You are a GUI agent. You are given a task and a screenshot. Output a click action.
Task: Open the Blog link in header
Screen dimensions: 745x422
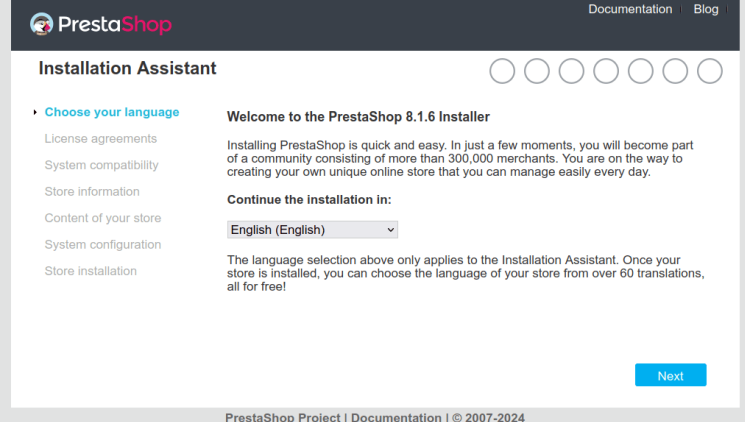click(x=706, y=9)
